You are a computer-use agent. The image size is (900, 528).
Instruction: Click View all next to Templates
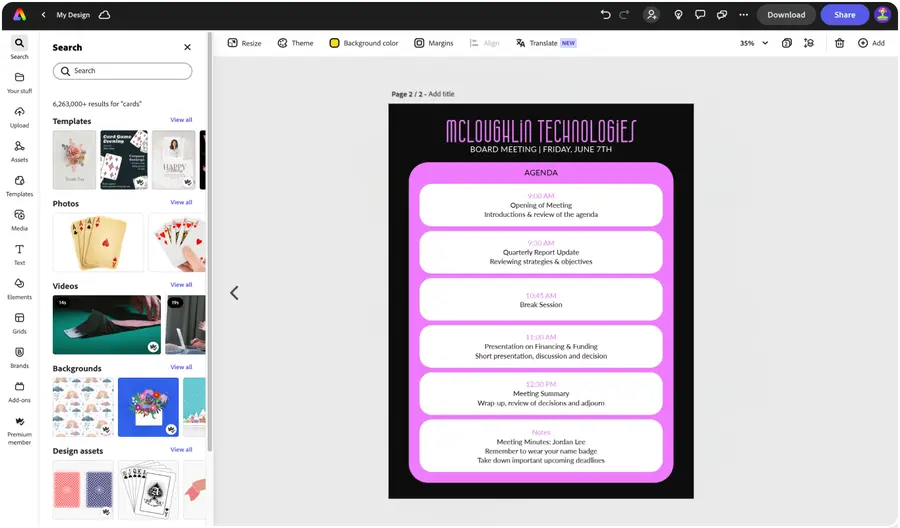181,120
